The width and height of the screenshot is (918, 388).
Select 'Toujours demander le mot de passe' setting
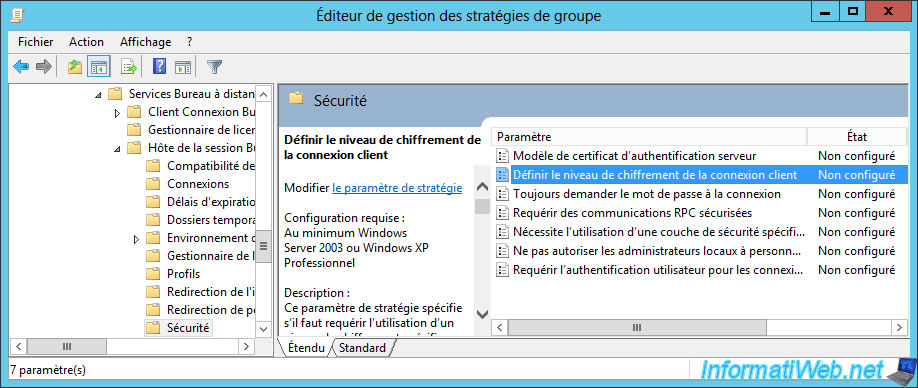(646, 194)
